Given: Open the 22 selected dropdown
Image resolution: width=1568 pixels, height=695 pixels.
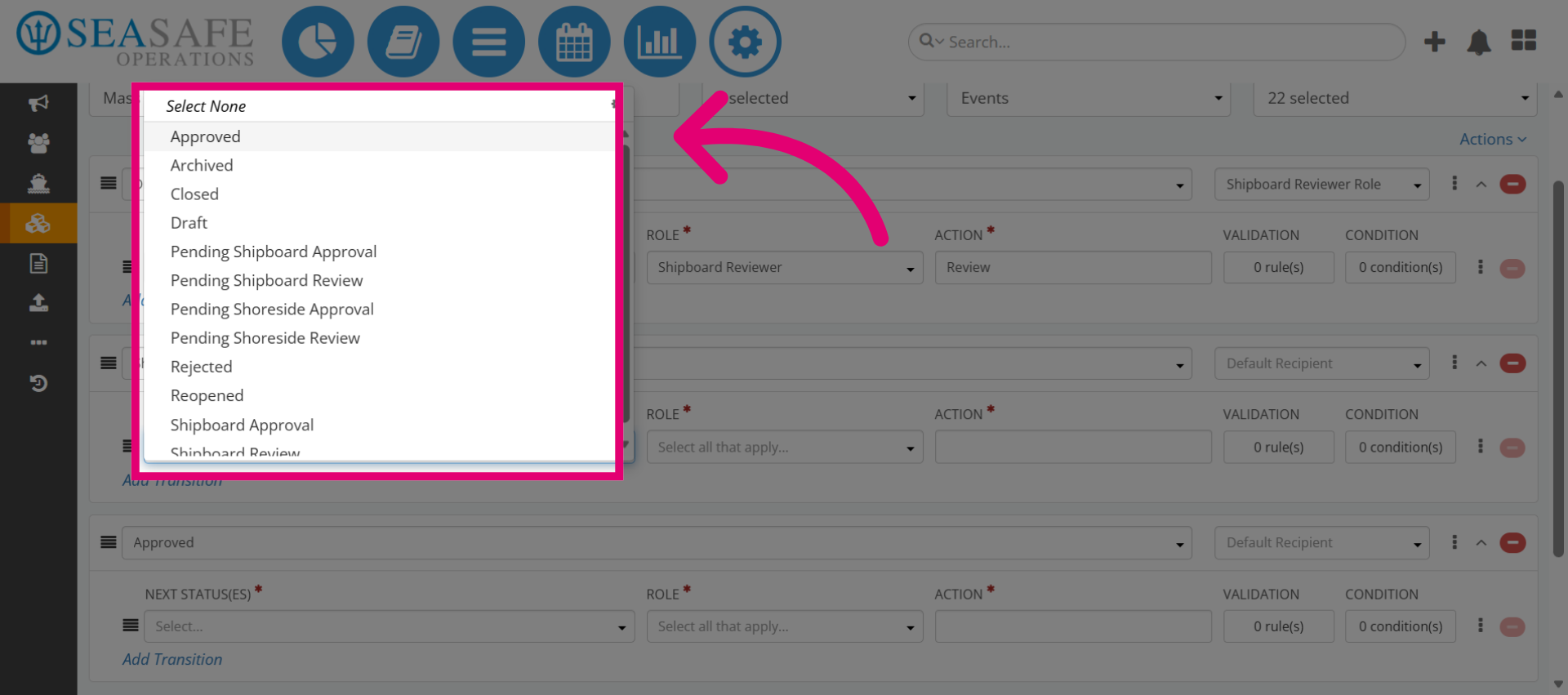Looking at the screenshot, I should coord(1395,98).
